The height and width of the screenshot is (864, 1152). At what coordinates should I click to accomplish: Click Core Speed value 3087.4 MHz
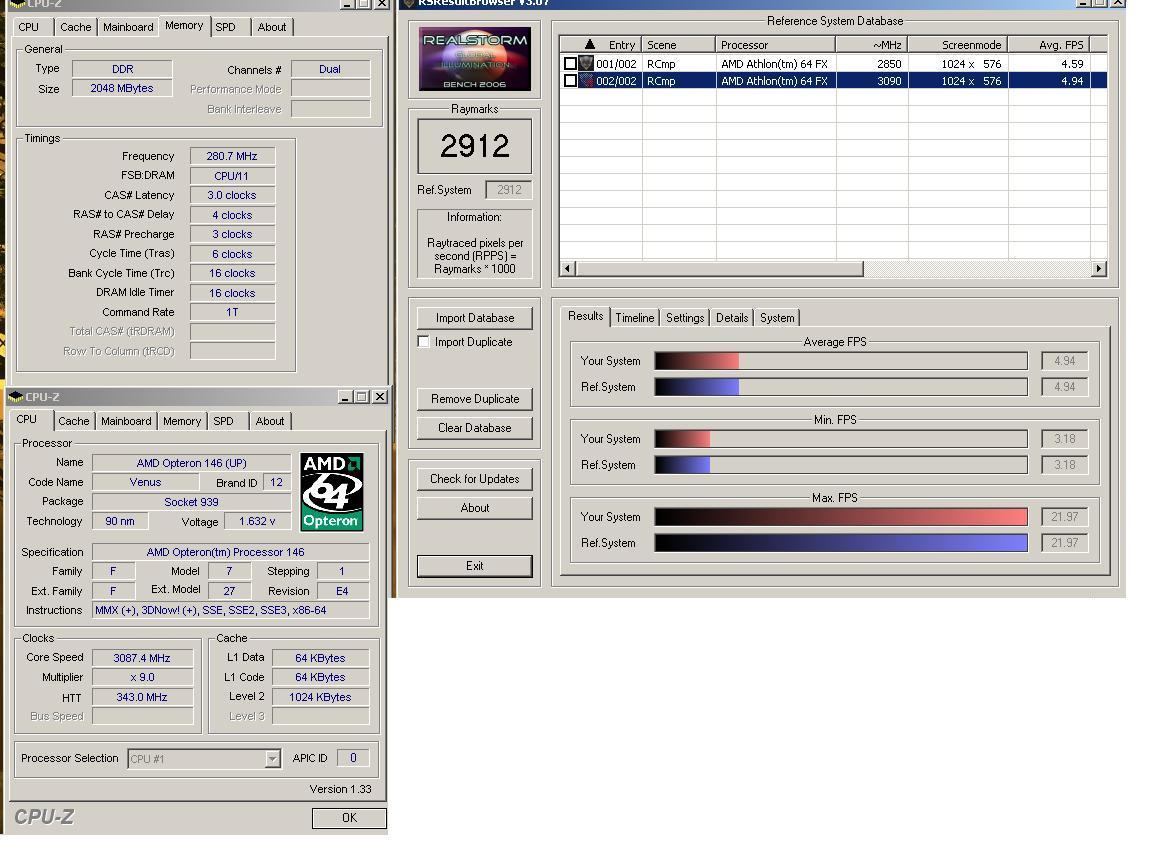(142, 658)
